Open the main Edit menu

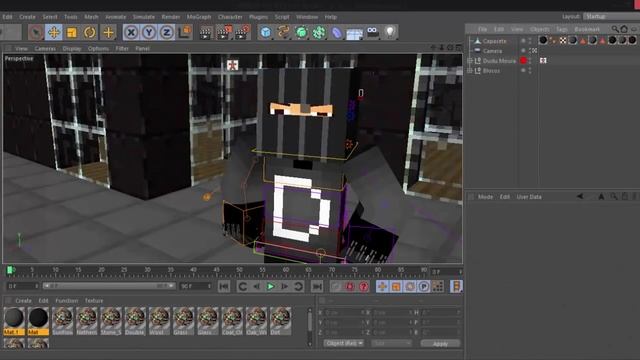[7, 17]
